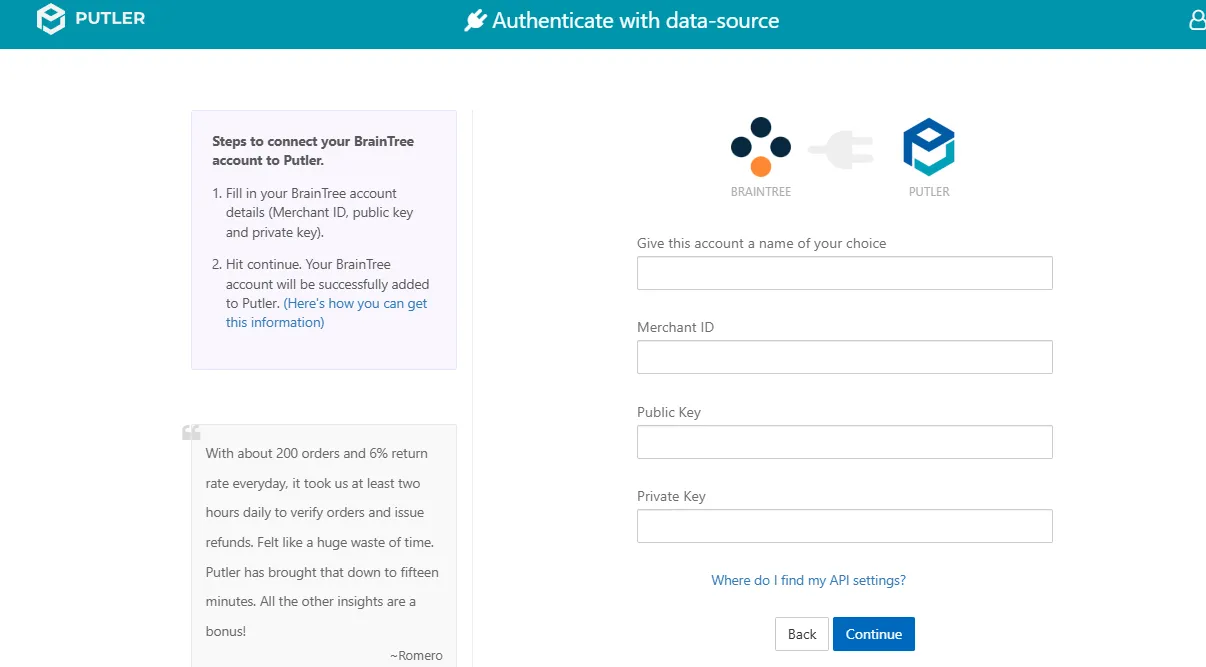Open 'Here's how you can get this information' link
Viewport: 1206px width, 667px height.
coord(326,313)
